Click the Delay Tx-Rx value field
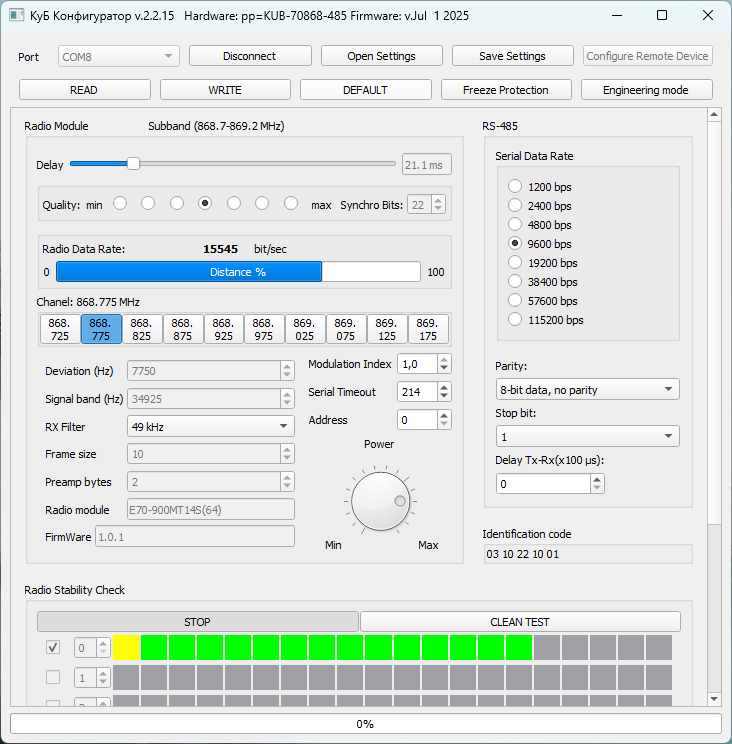732x744 pixels. click(543, 484)
